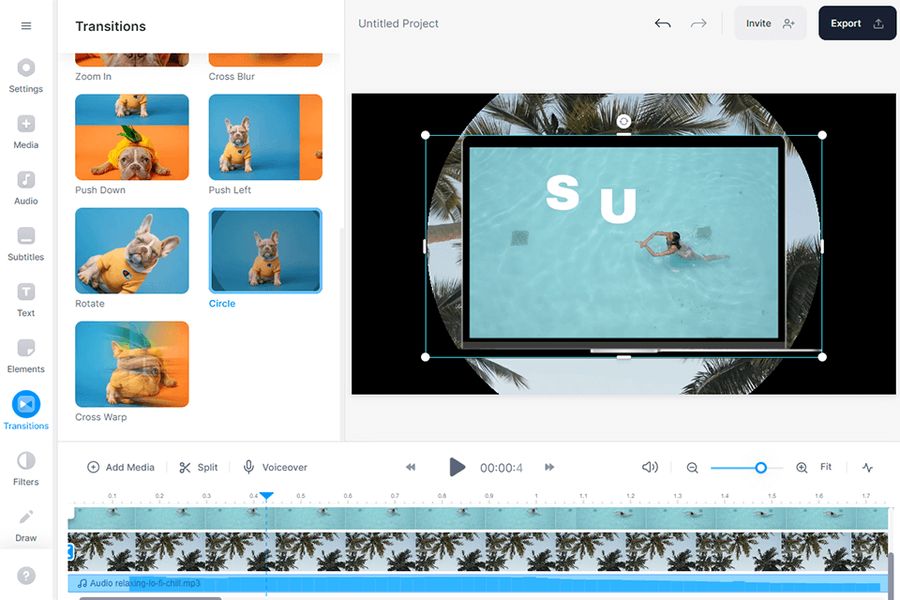
Task: Select the Rotate transition thumbnail
Action: point(132,250)
